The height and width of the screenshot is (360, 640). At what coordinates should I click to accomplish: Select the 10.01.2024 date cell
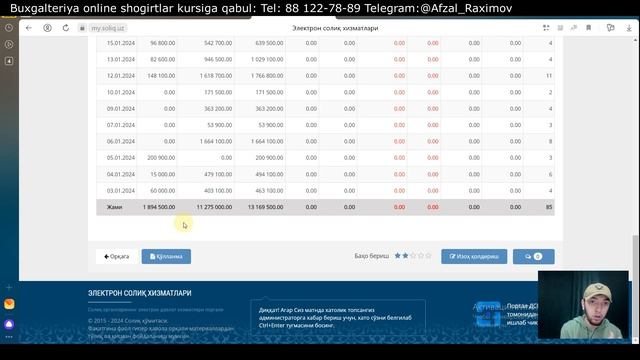pyautogui.click(x=120, y=92)
